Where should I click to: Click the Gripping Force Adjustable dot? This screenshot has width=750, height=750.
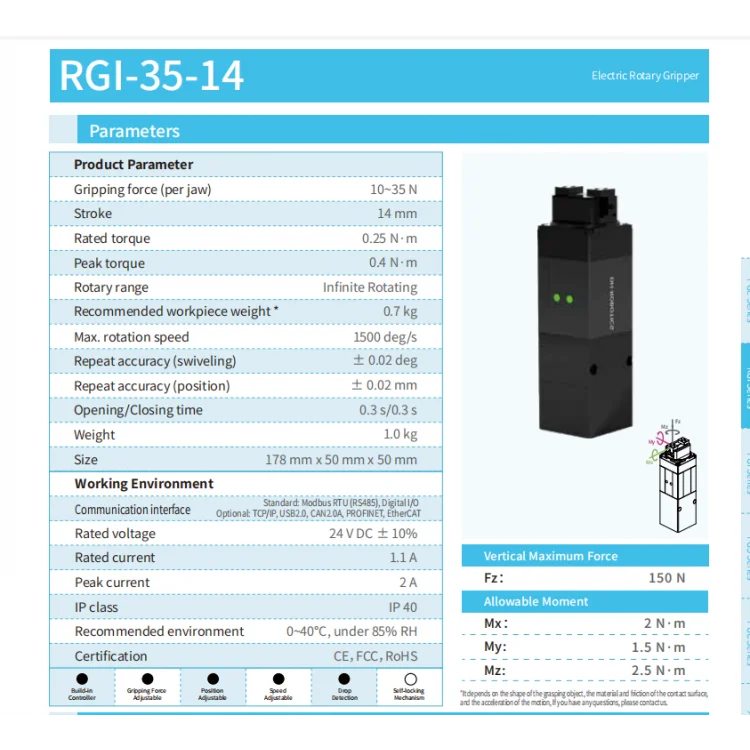click(x=147, y=679)
